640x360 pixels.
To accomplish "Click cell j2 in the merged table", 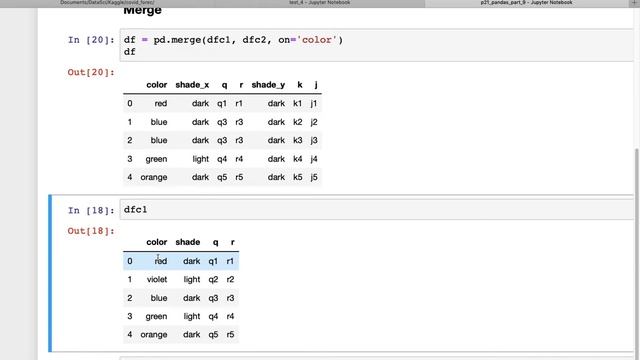I will click(314, 122).
